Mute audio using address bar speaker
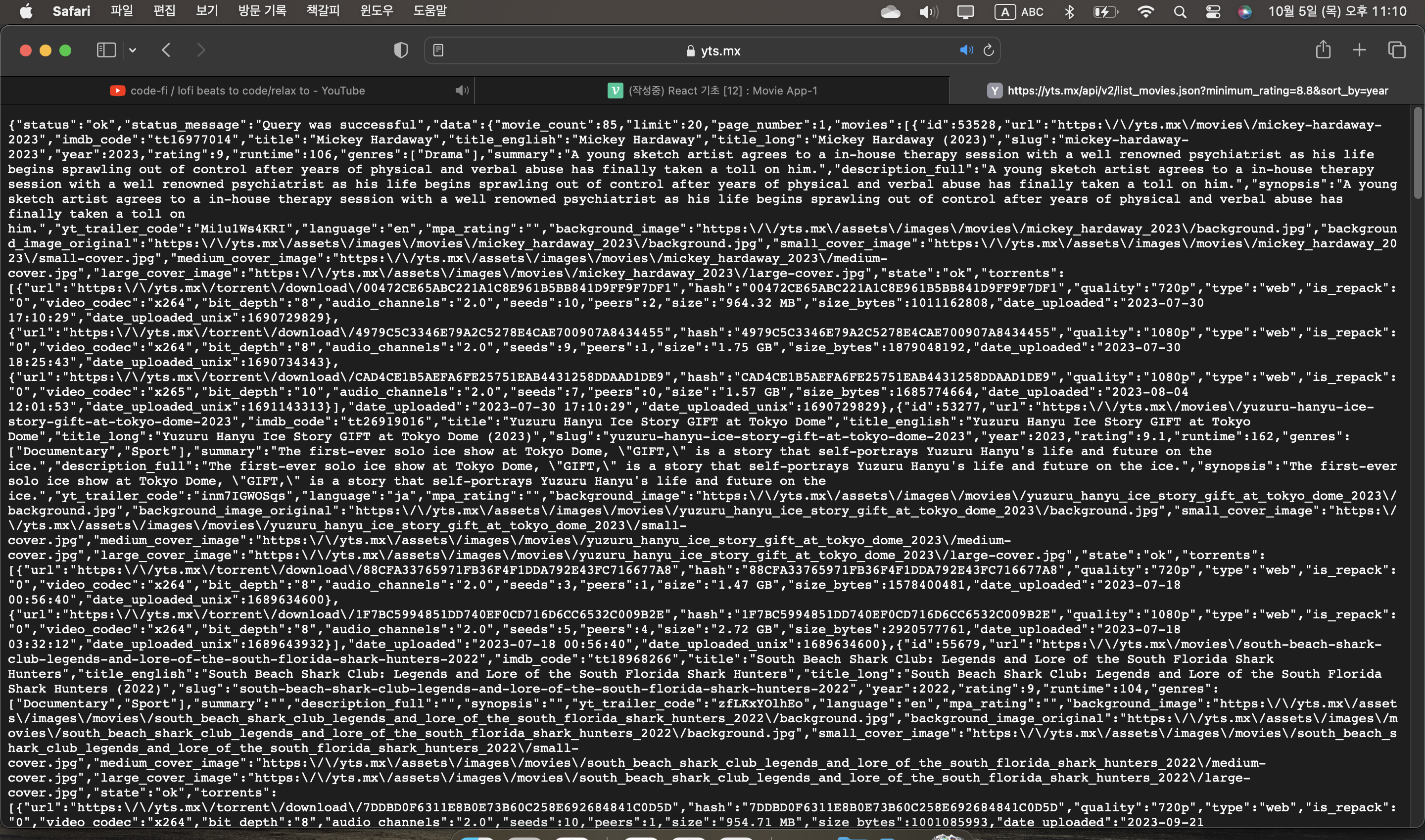This screenshot has width=1425, height=840. click(966, 50)
